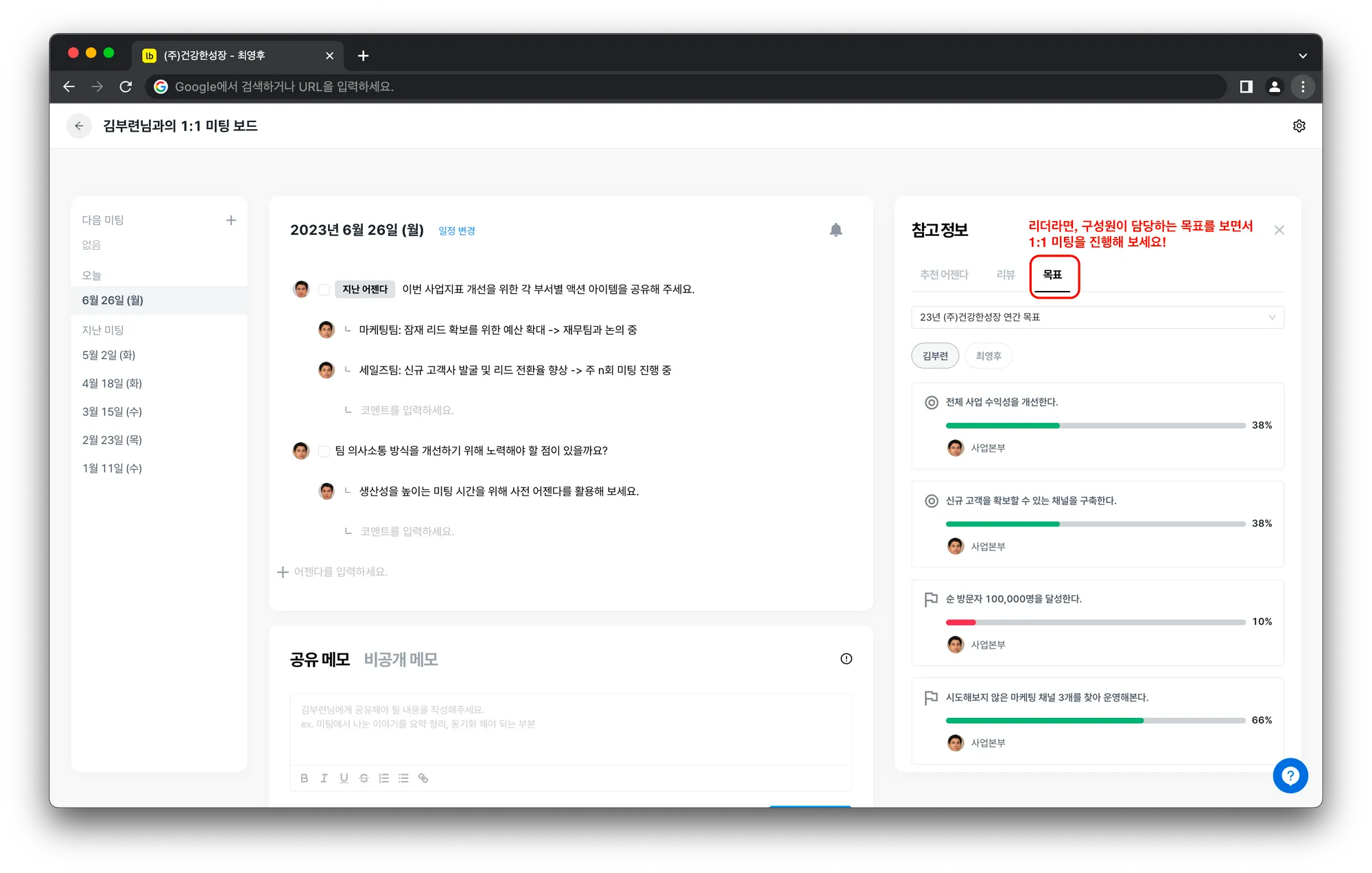Close the 참고정보 panel
Viewport: 1372px width, 873px height.
(x=1279, y=230)
